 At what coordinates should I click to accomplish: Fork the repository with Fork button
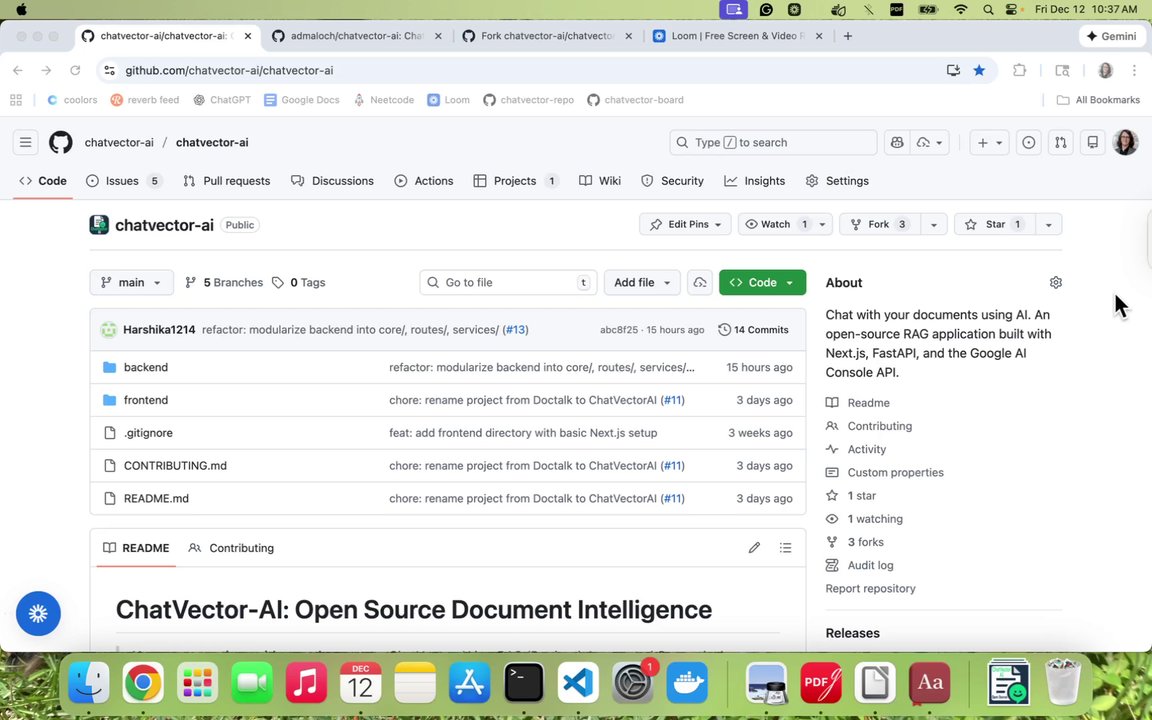880,225
